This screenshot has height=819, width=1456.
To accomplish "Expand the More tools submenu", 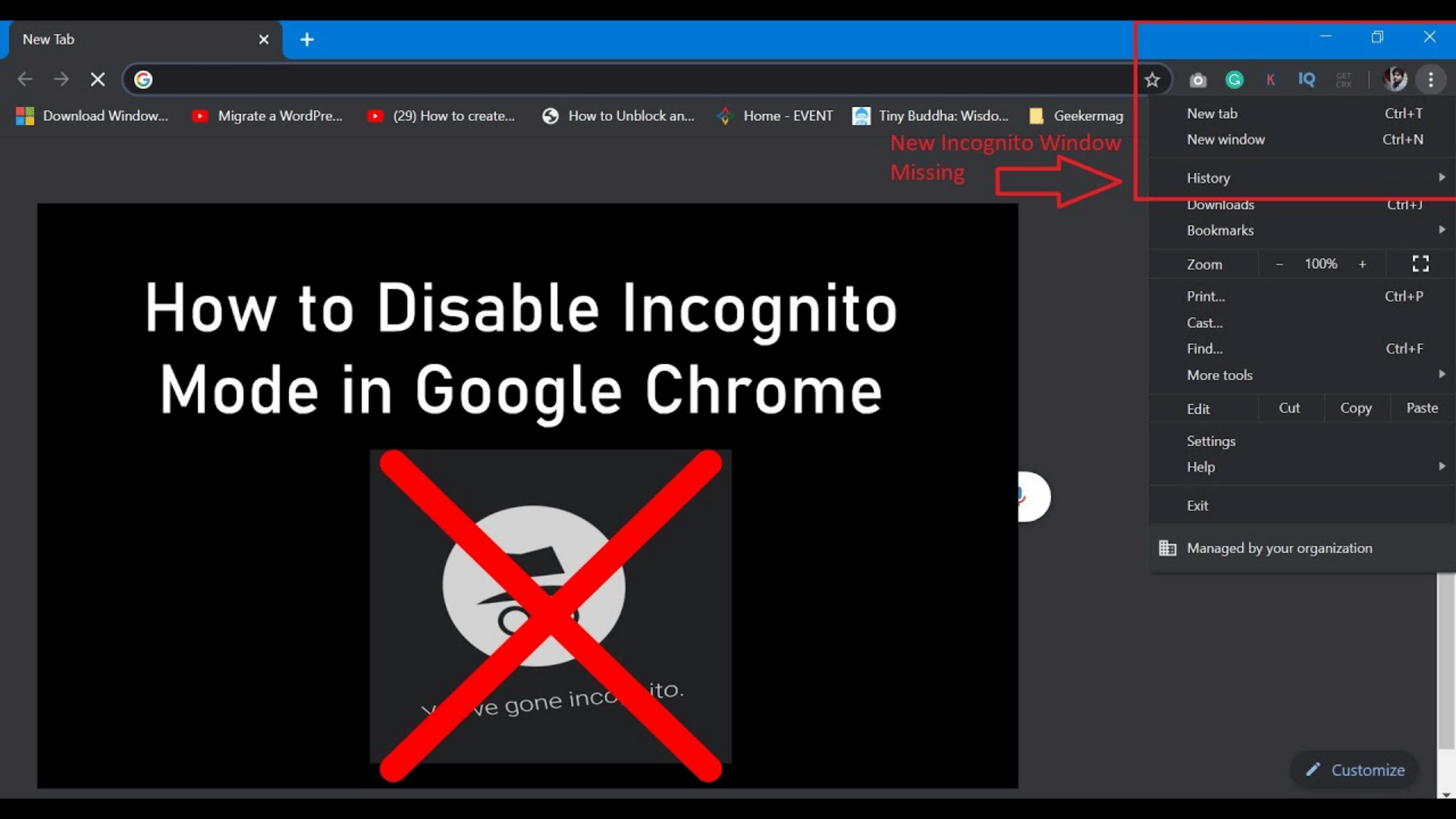I will coord(1302,375).
